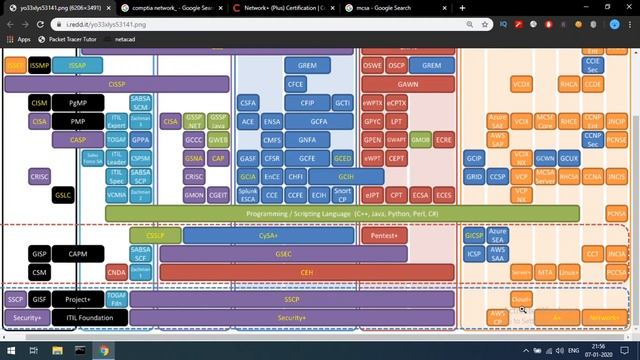Open the Windows Start menu
Viewport: 640px width, 360px height.
pos(11,350)
